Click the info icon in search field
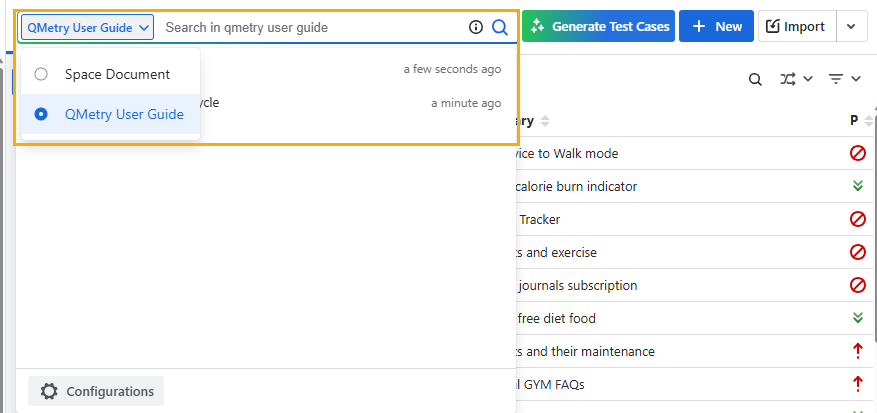 [x=476, y=27]
